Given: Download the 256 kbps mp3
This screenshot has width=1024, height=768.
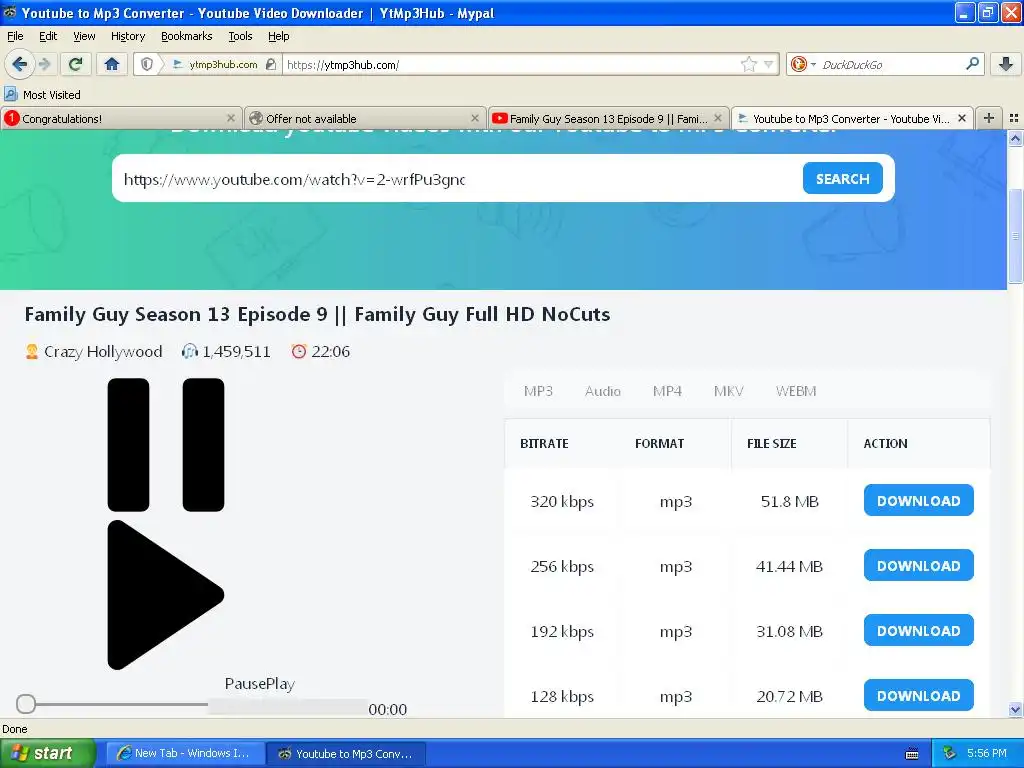Looking at the screenshot, I should click(x=918, y=566).
